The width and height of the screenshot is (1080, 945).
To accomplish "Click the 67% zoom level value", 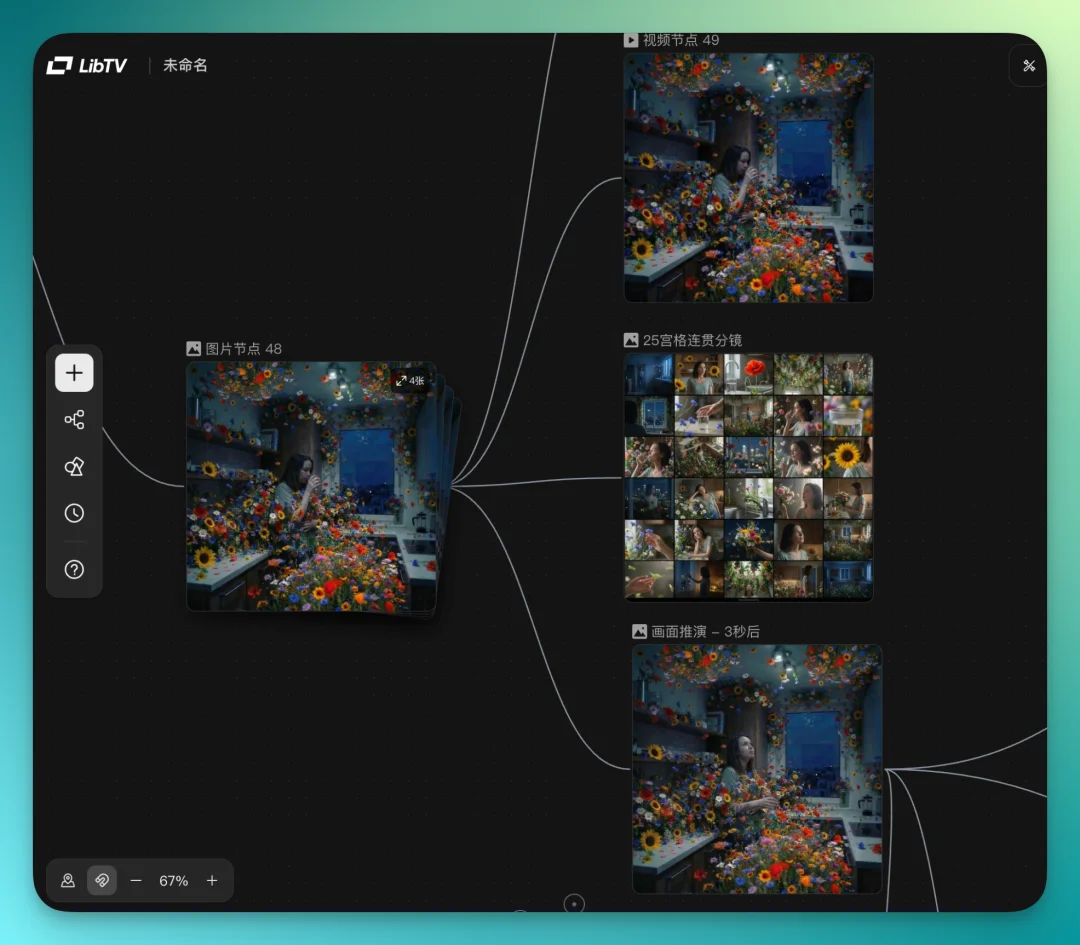I will point(174,881).
